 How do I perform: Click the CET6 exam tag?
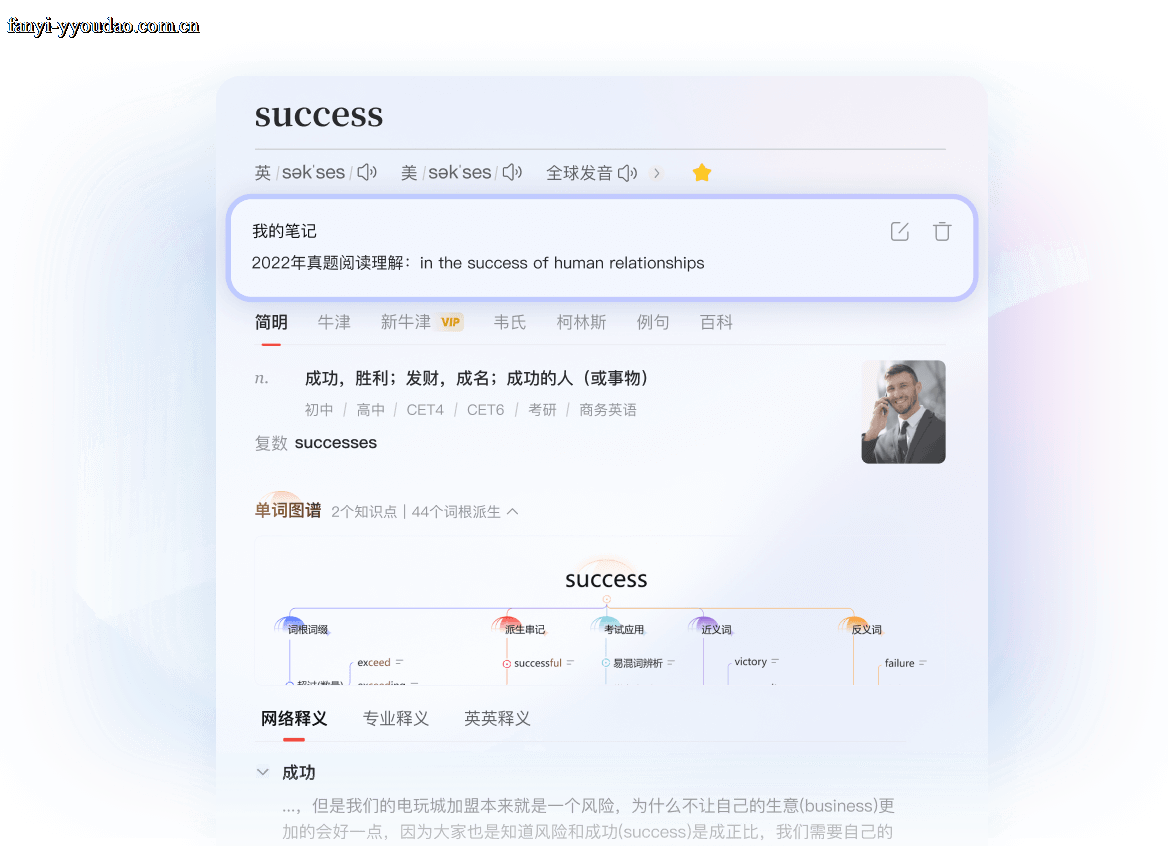pos(486,410)
